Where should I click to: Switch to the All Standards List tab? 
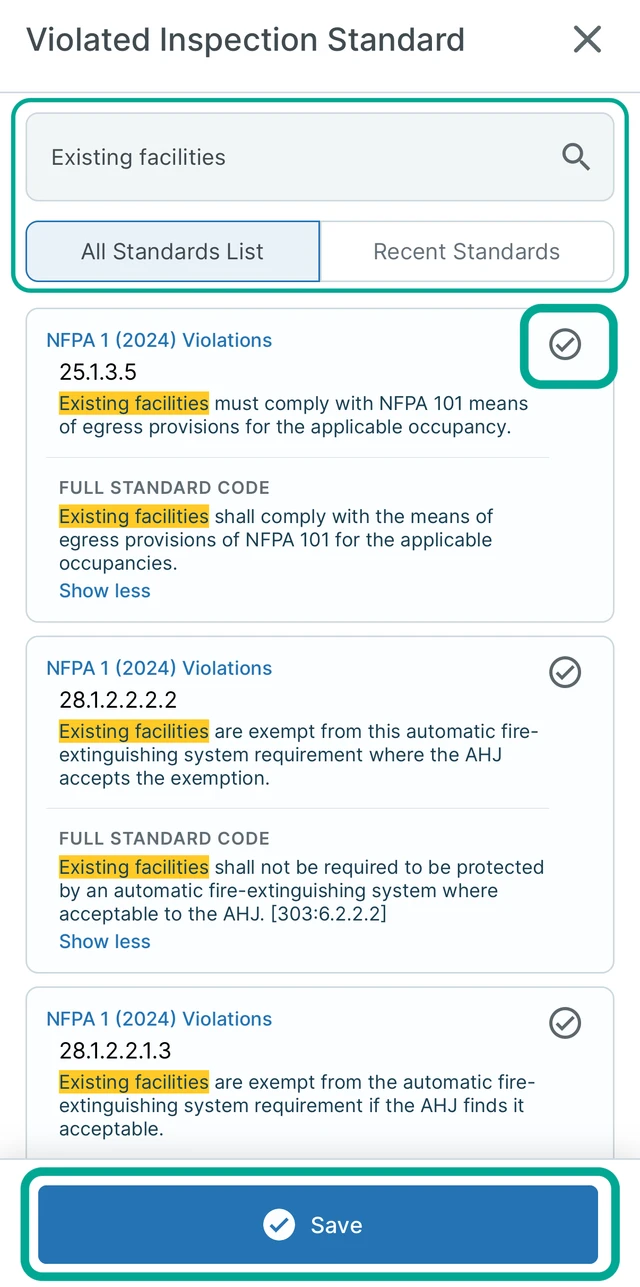[173, 252]
